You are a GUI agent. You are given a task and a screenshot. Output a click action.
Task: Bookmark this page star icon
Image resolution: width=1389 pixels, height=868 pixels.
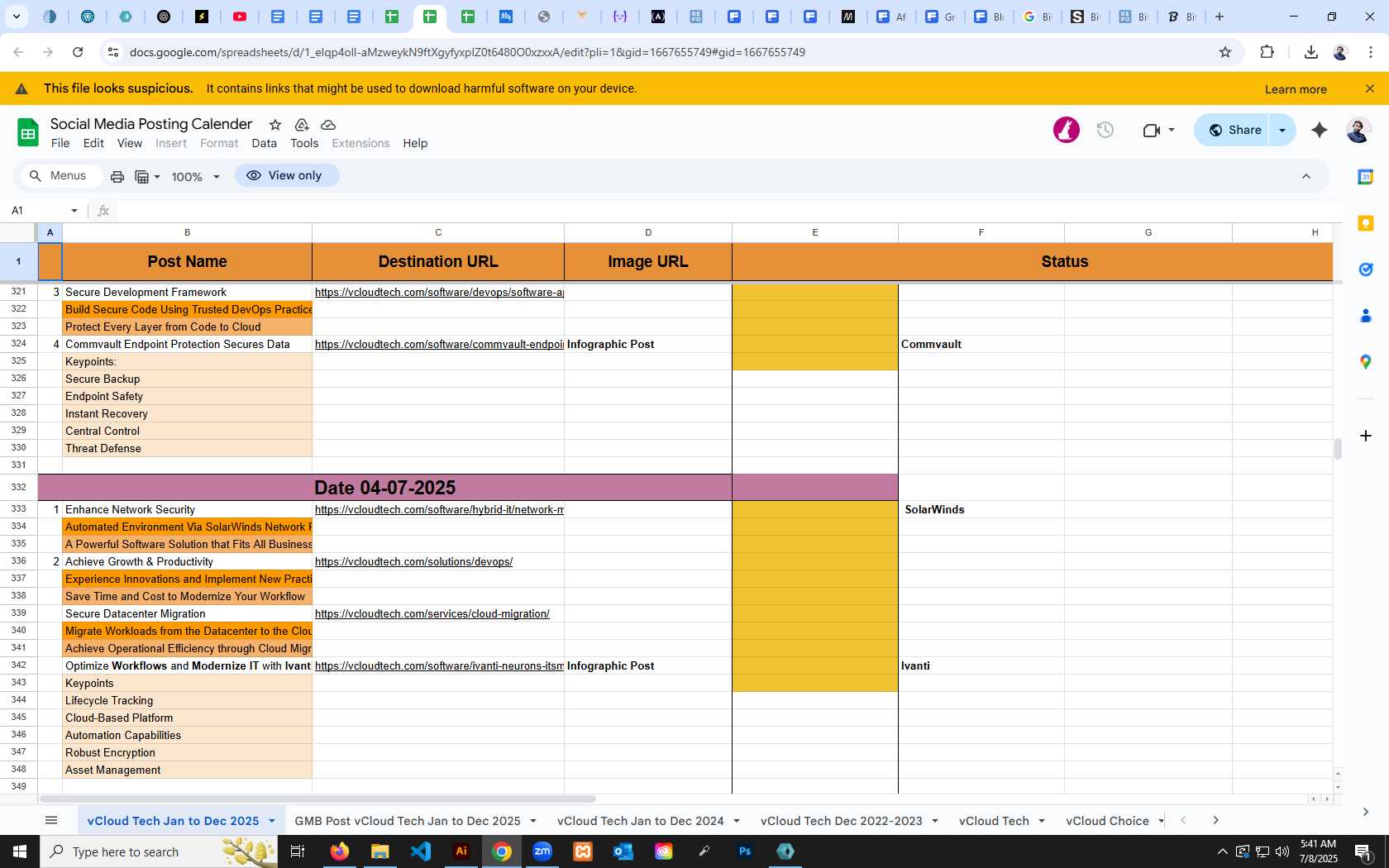point(1225,52)
